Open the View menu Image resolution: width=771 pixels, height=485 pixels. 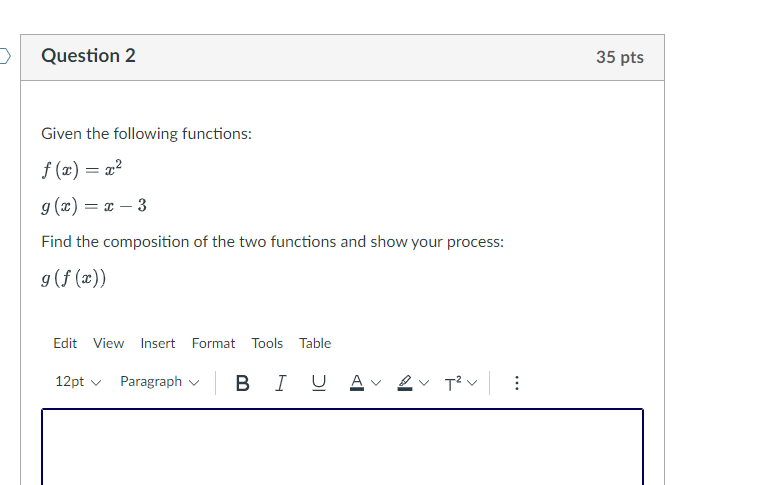tap(109, 343)
